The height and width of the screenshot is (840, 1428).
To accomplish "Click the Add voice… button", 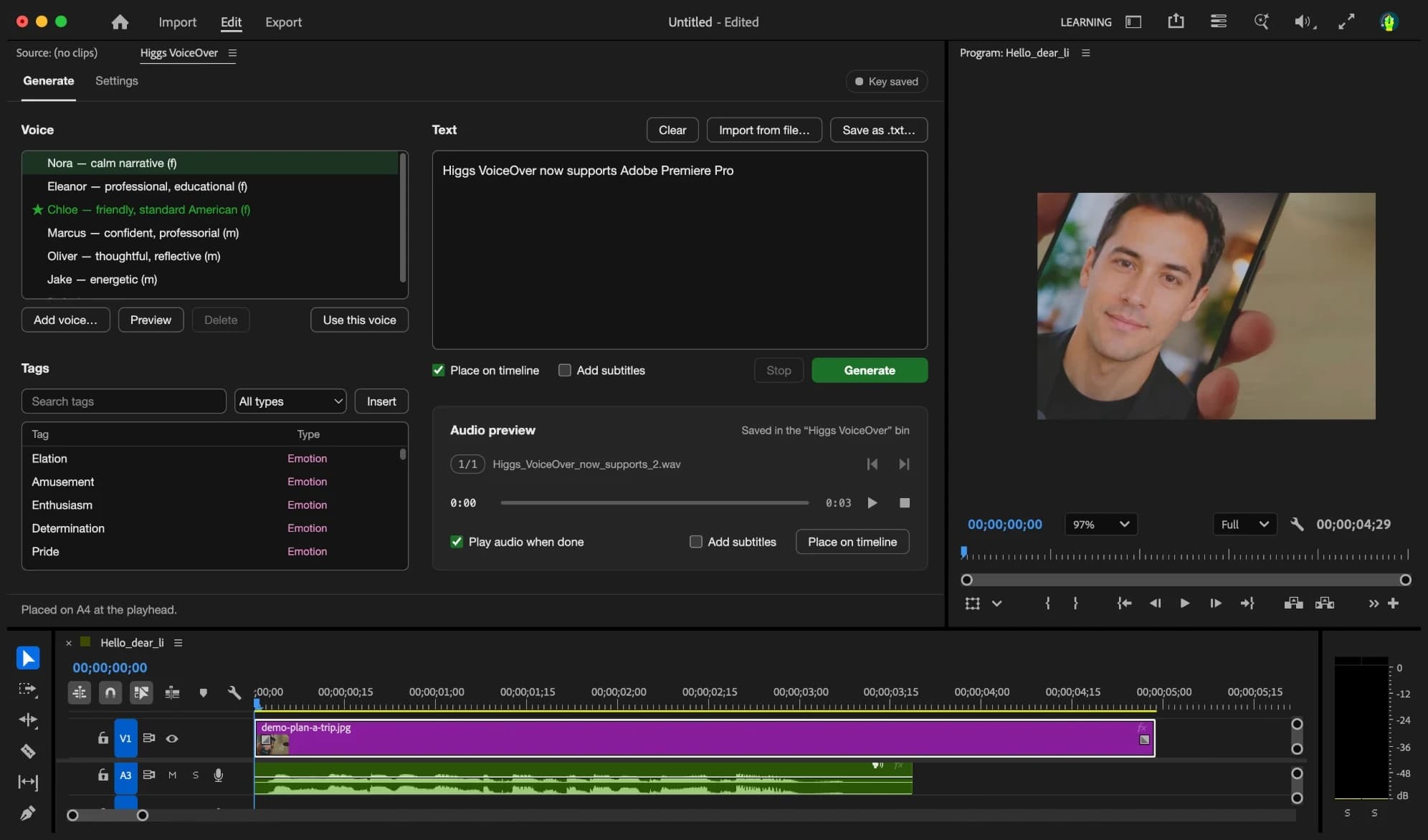I will tap(65, 320).
